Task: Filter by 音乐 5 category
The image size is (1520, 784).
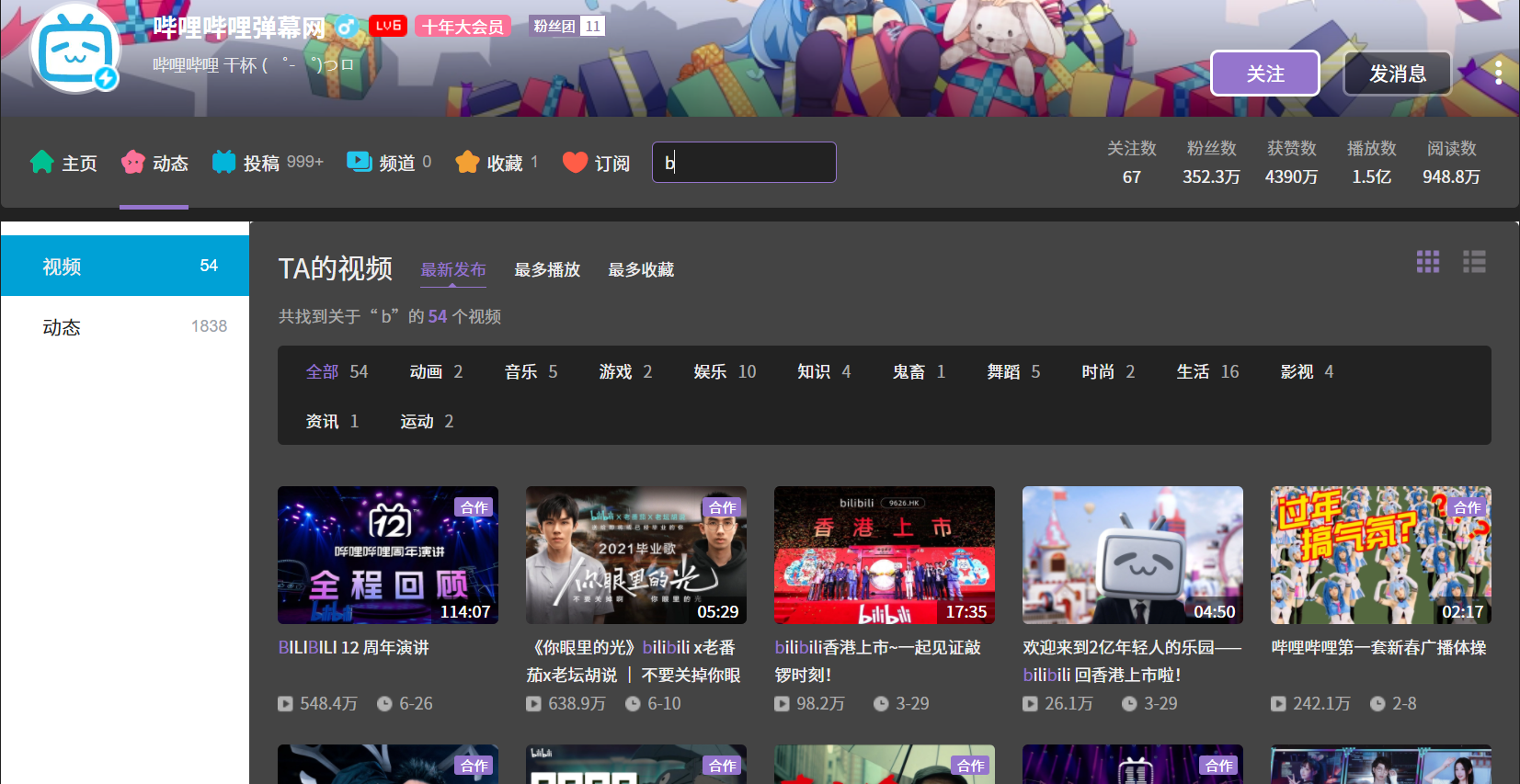Action: pyautogui.click(x=531, y=371)
